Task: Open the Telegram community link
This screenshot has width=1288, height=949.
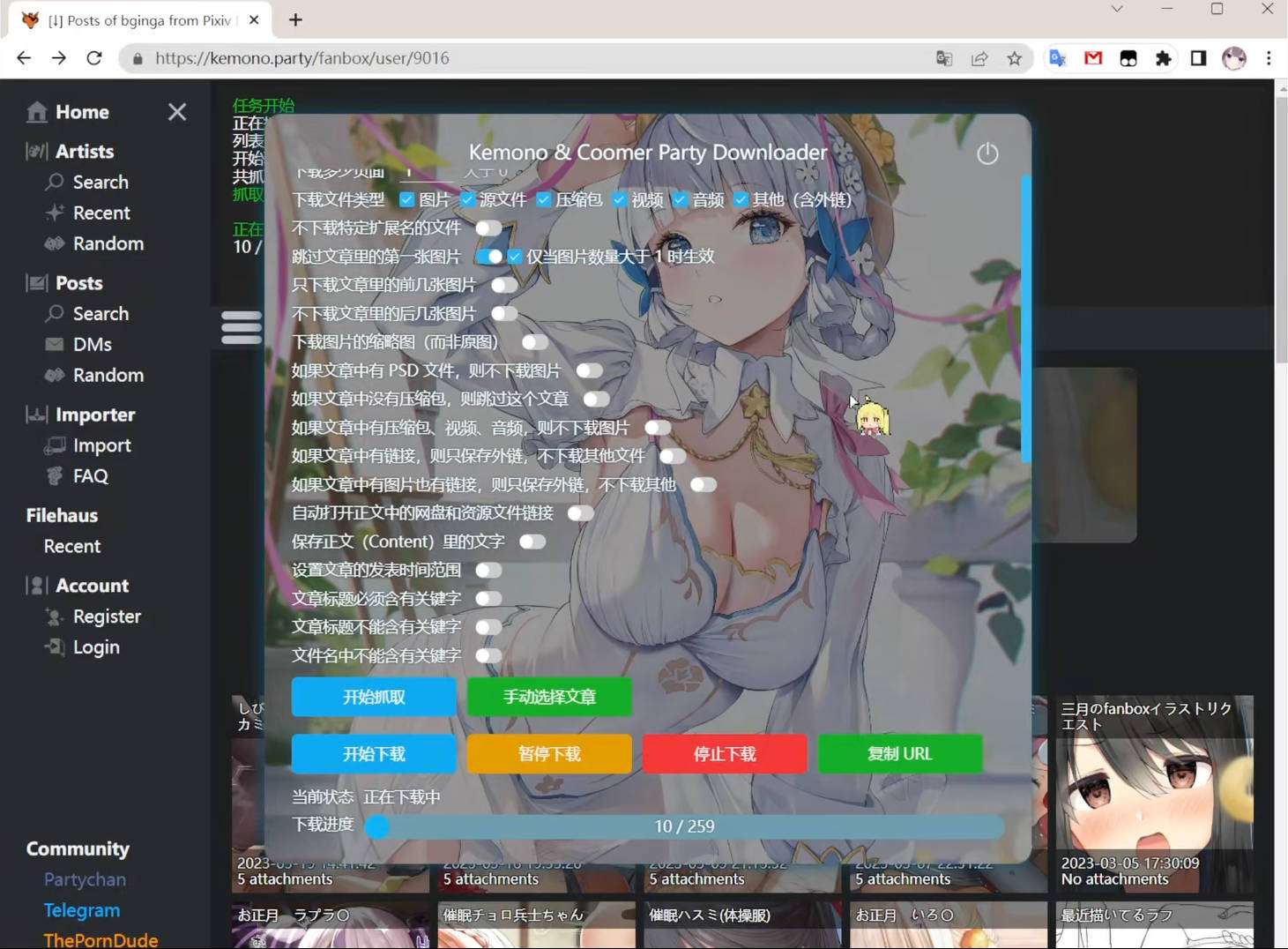Action: pos(82,910)
